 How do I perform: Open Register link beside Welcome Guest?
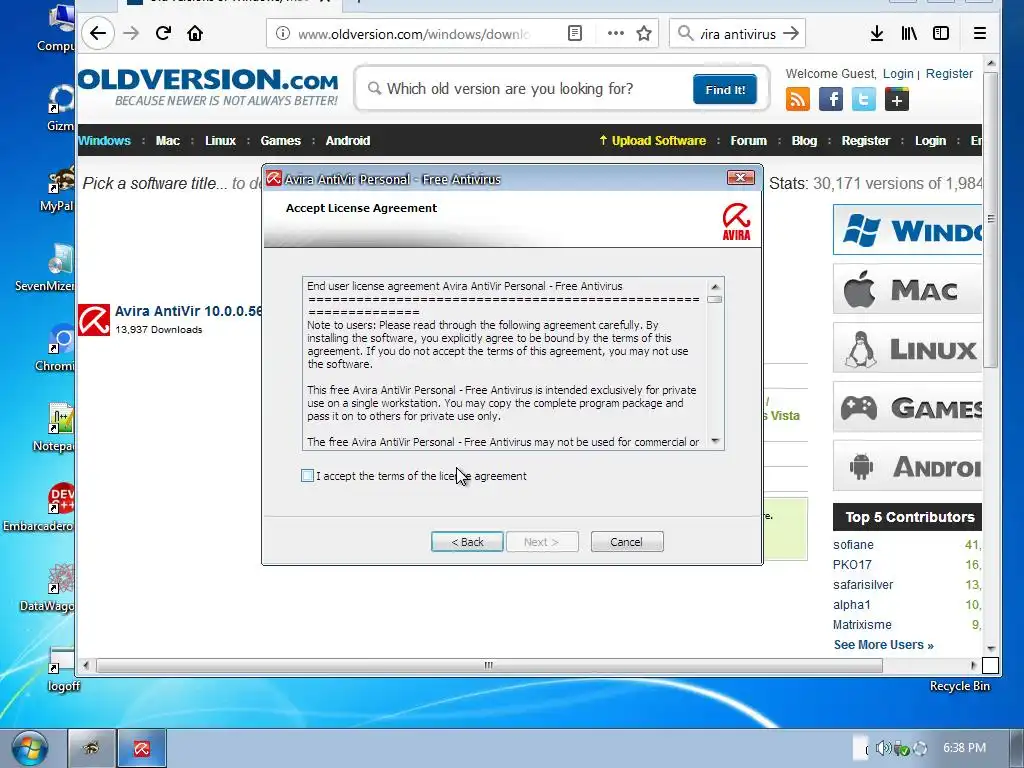[949, 74]
